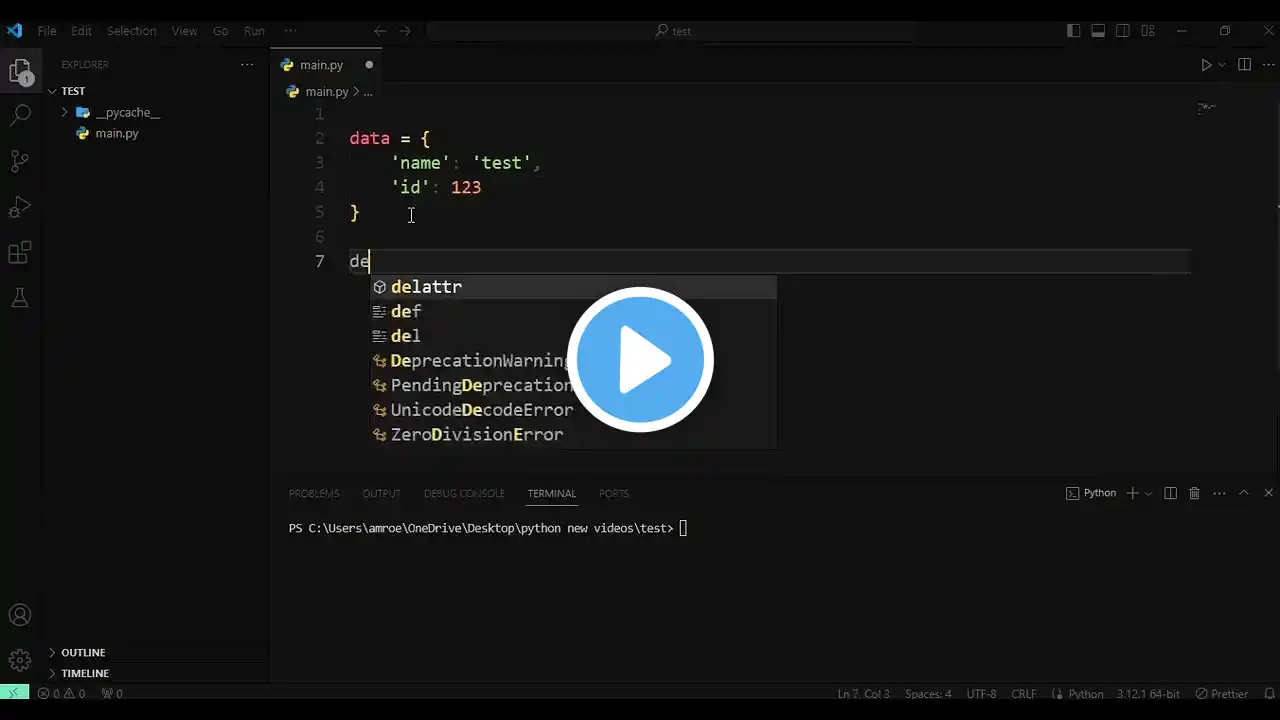Viewport: 1280px width, 720px height.
Task: Click the unsaved dot on main.py tab
Action: click(368, 65)
